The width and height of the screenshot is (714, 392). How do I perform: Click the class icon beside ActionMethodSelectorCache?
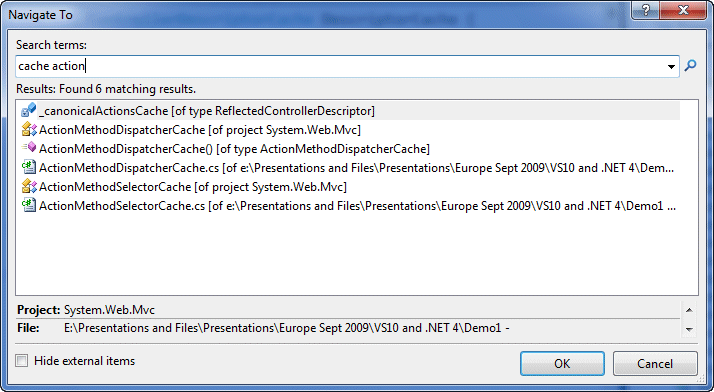click(x=29, y=186)
